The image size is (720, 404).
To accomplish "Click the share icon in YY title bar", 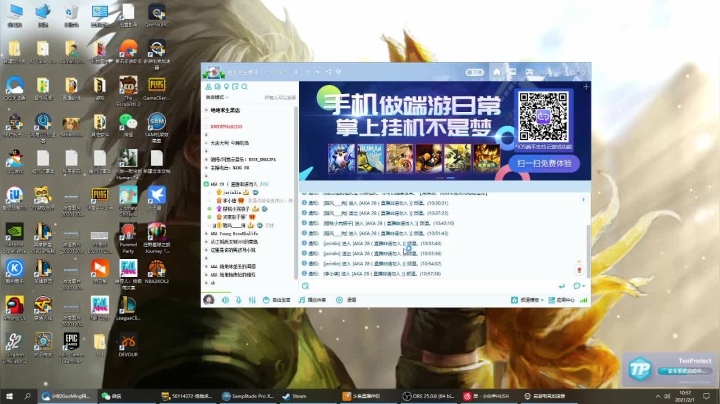I will point(328,72).
